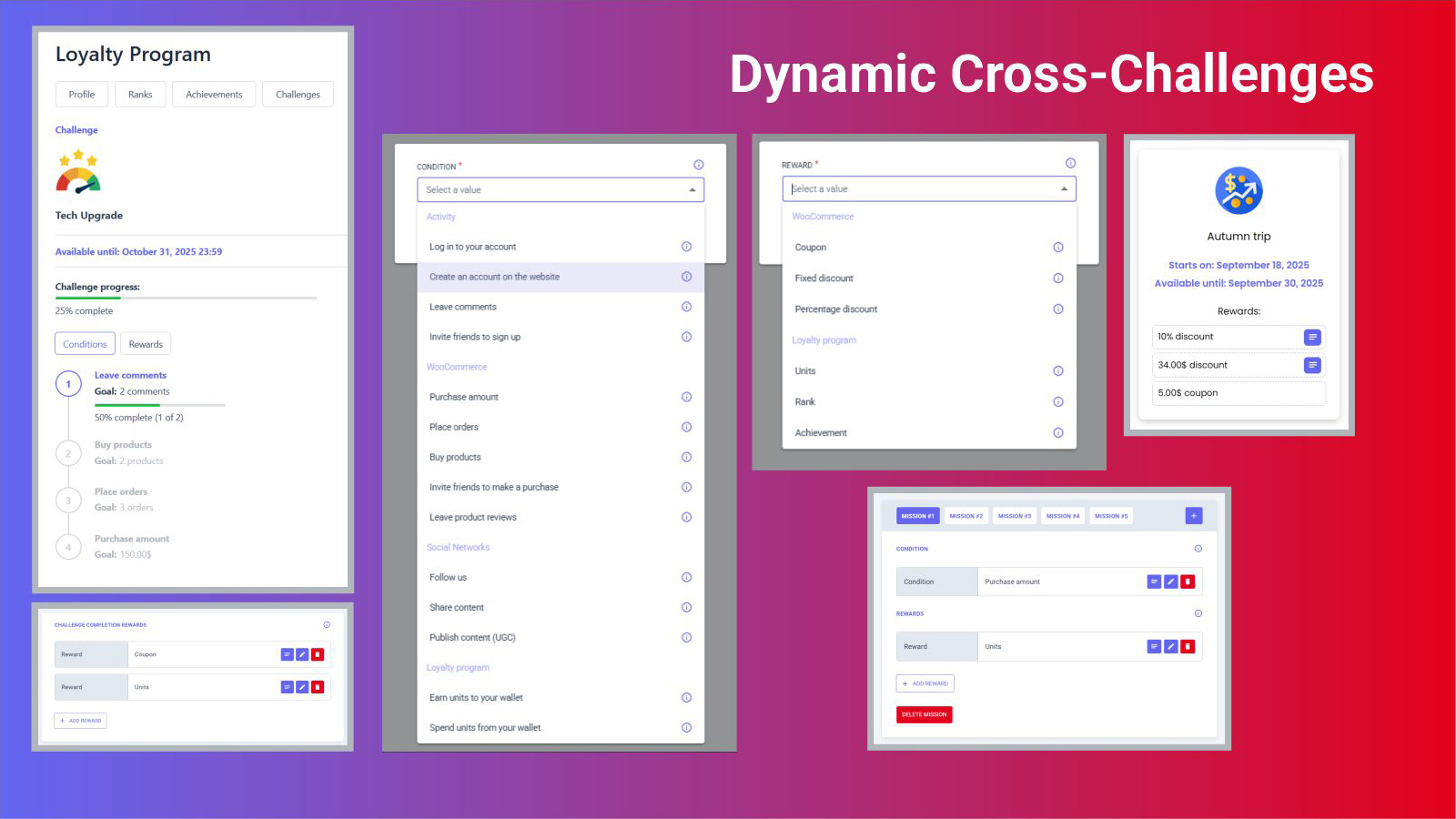
Task: Click the info icon beside 'Percentage discount'
Action: pos(1058,308)
